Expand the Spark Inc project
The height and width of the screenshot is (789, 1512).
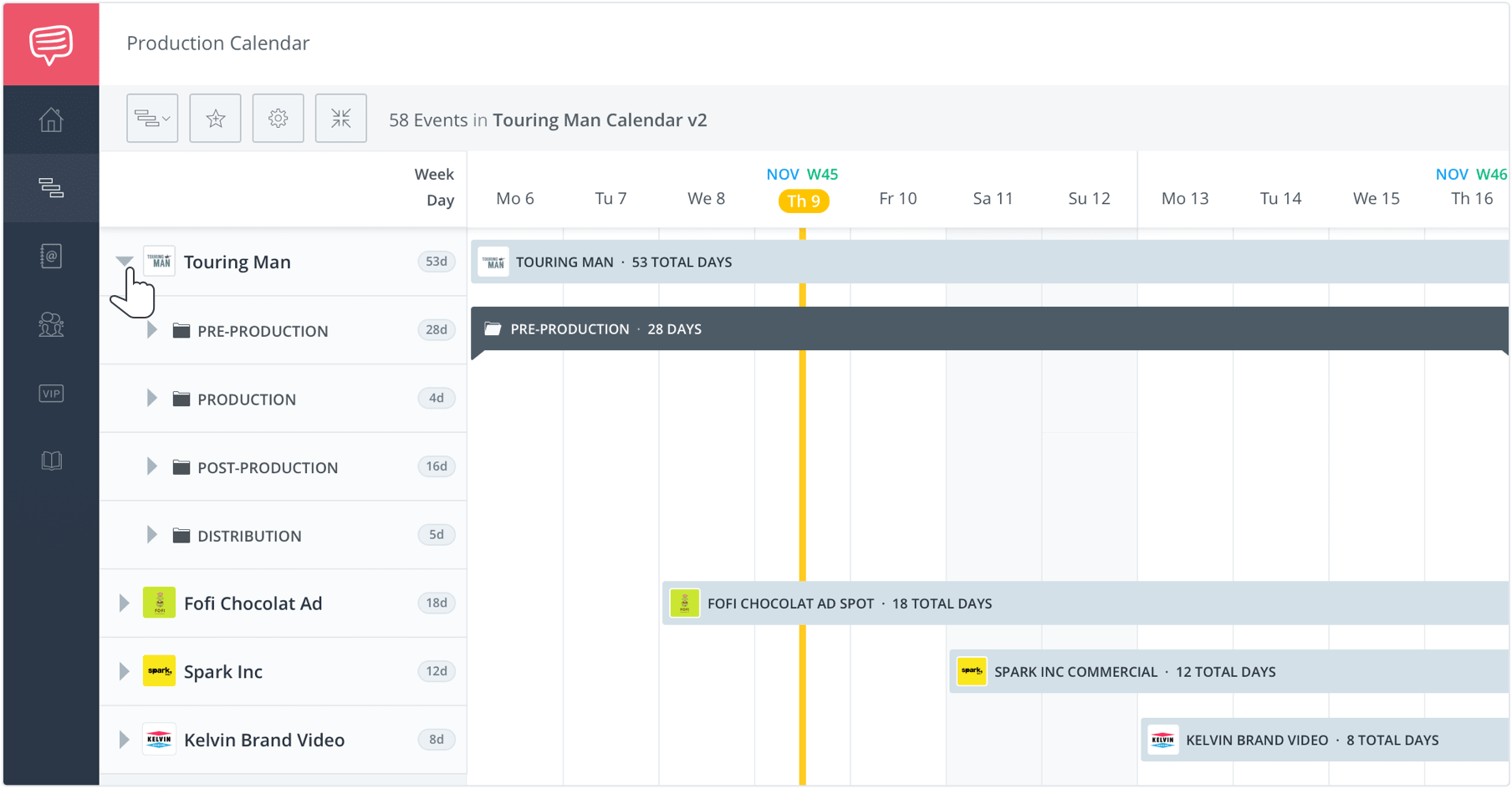click(124, 671)
